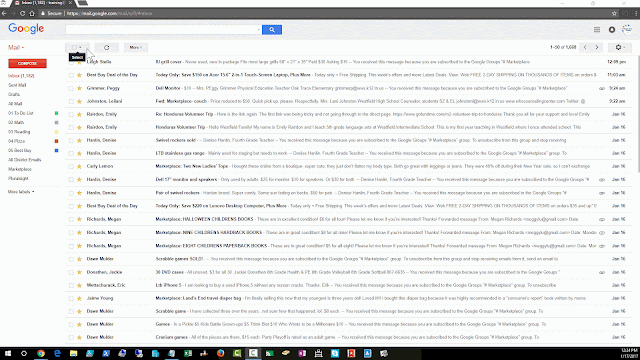Open the Inbox folder
This screenshot has width=640, height=360.
[21, 76]
